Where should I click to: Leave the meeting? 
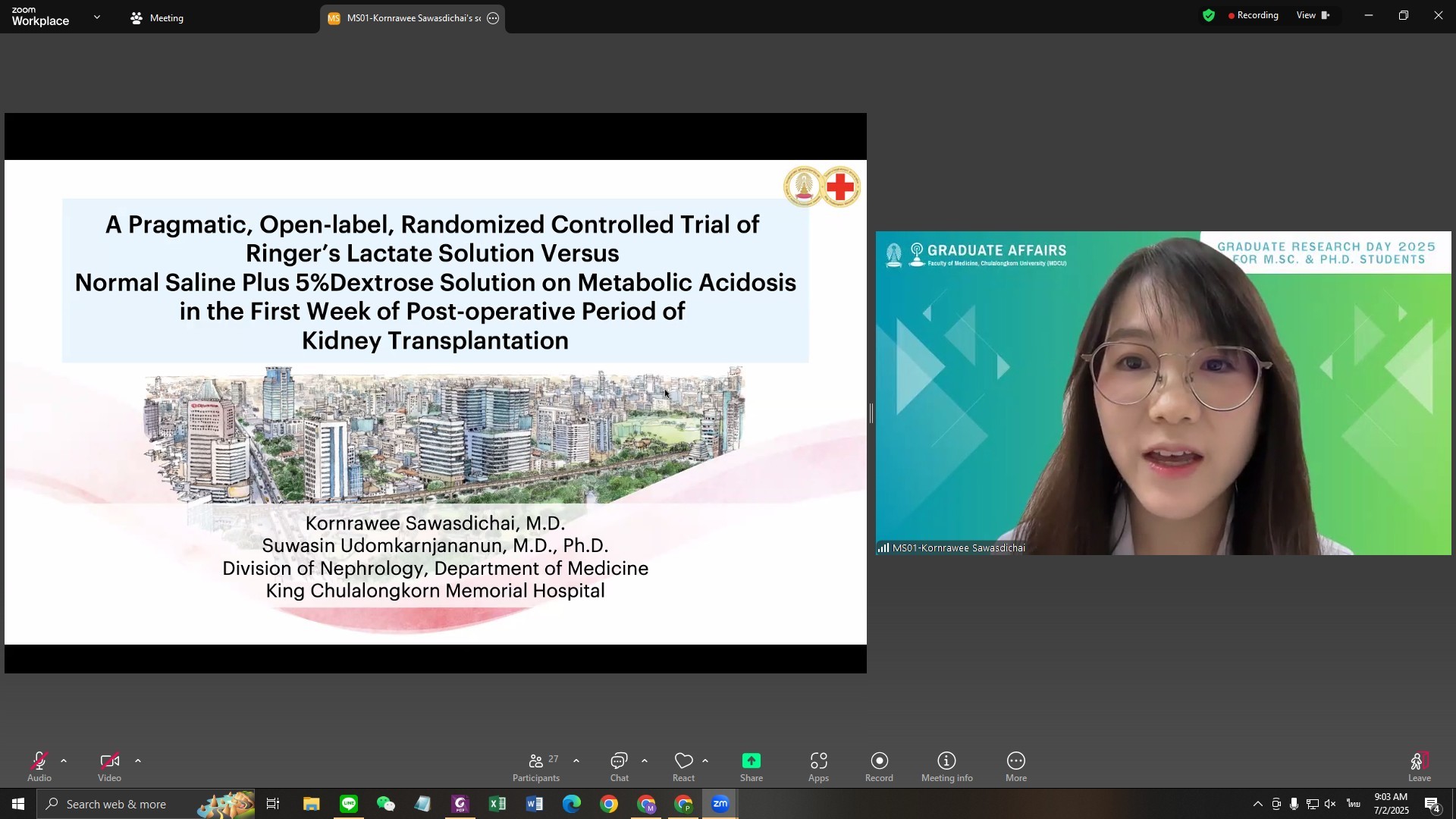pyautogui.click(x=1419, y=767)
